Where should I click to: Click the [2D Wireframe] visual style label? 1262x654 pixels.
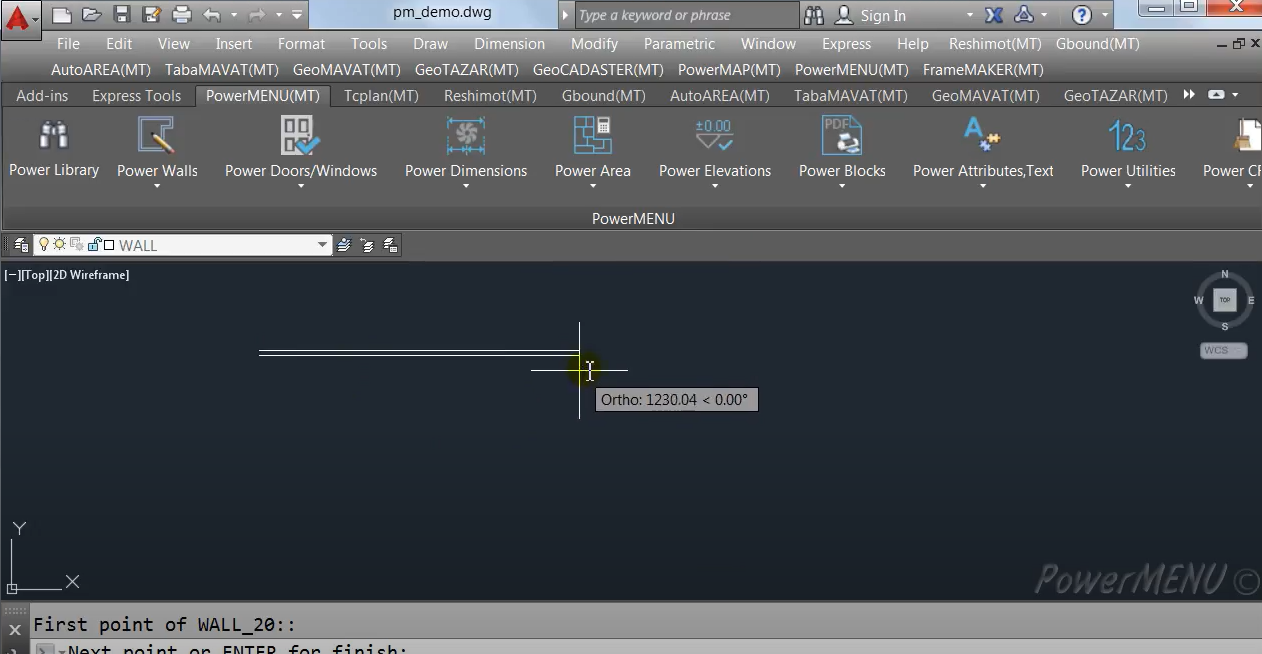click(89, 275)
